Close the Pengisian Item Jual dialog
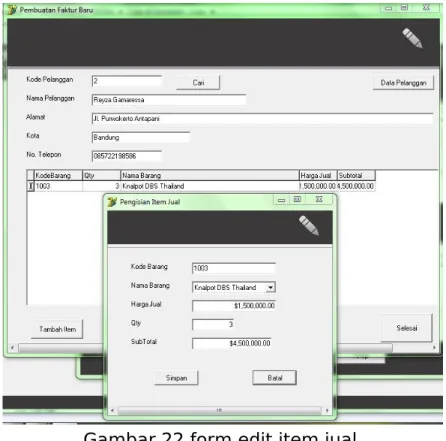 point(319,199)
